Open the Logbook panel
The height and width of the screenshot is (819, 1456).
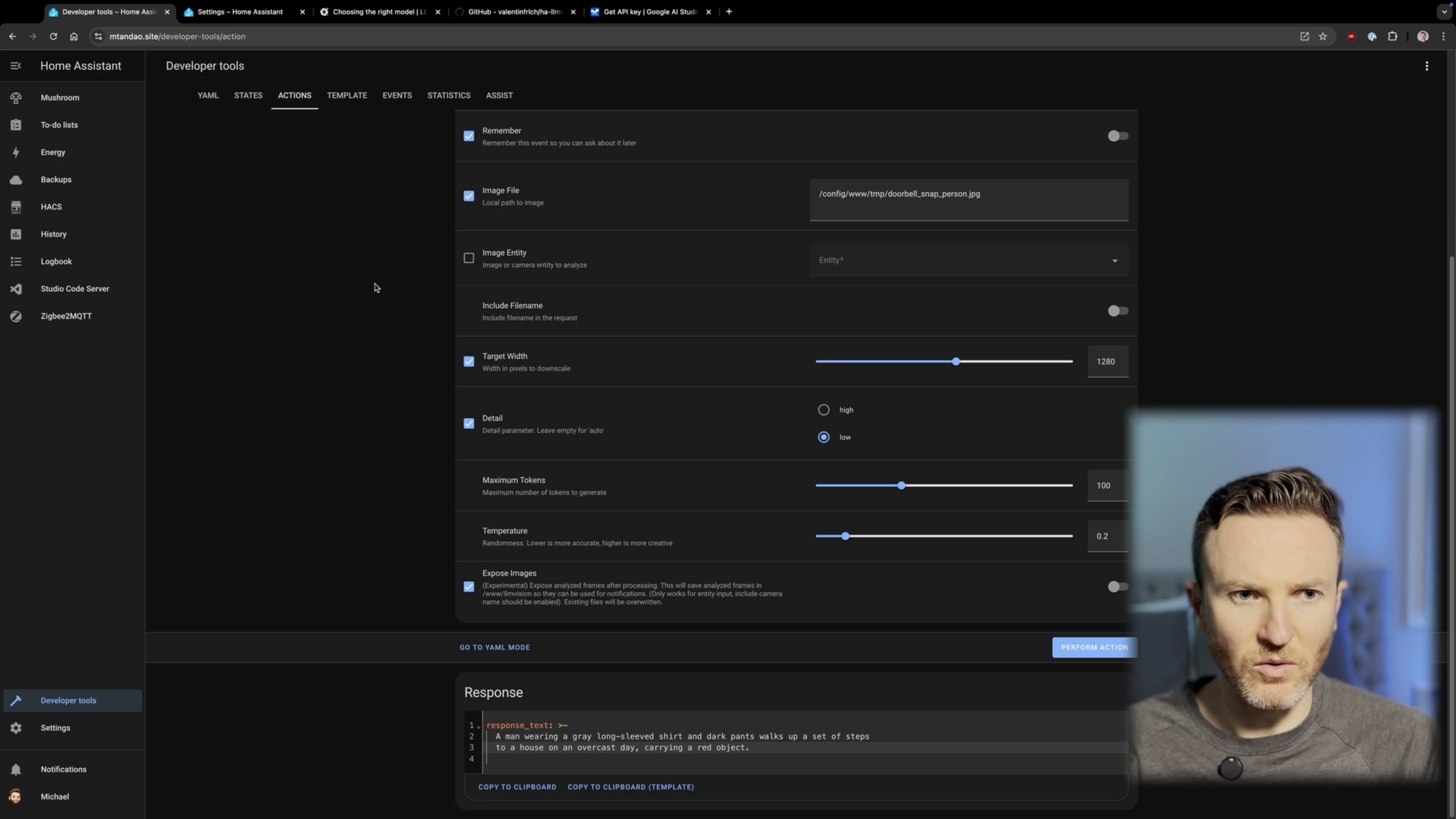pos(56,261)
